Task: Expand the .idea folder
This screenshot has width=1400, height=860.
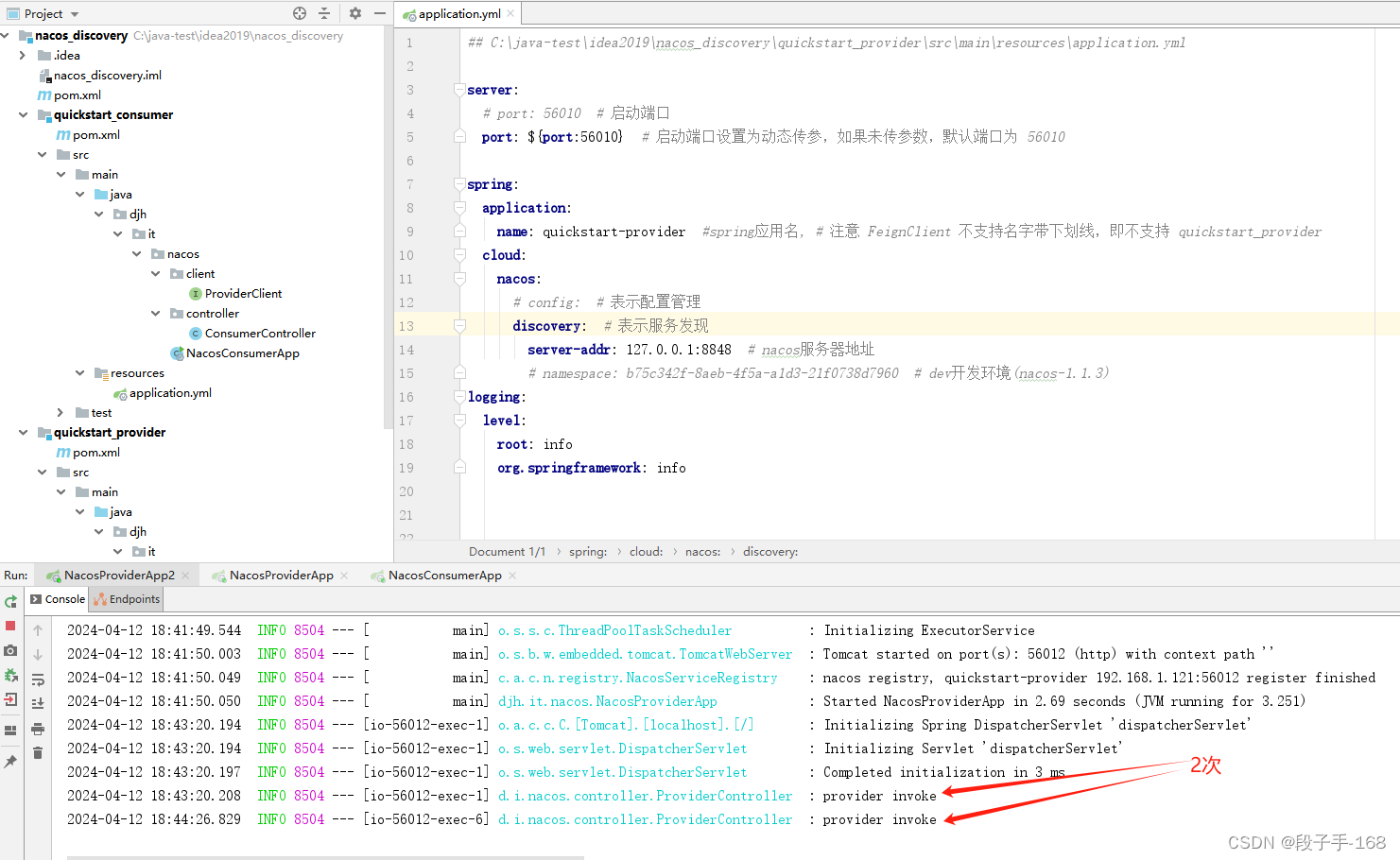Action: pos(24,56)
